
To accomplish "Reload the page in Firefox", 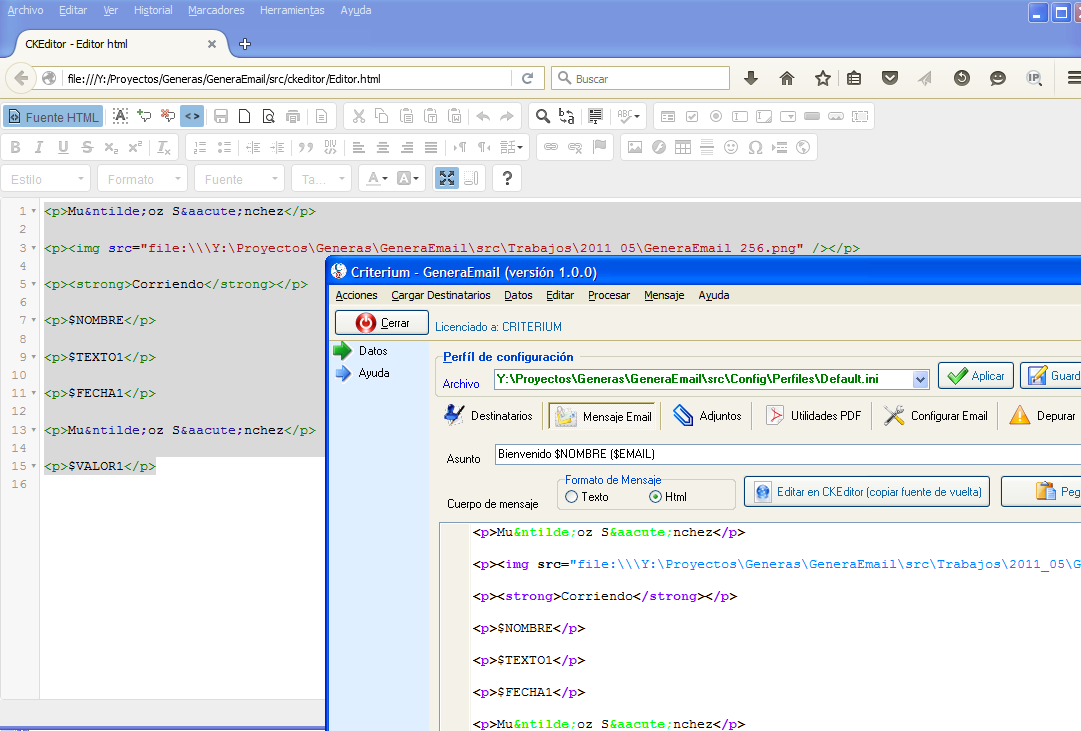I will [527, 79].
